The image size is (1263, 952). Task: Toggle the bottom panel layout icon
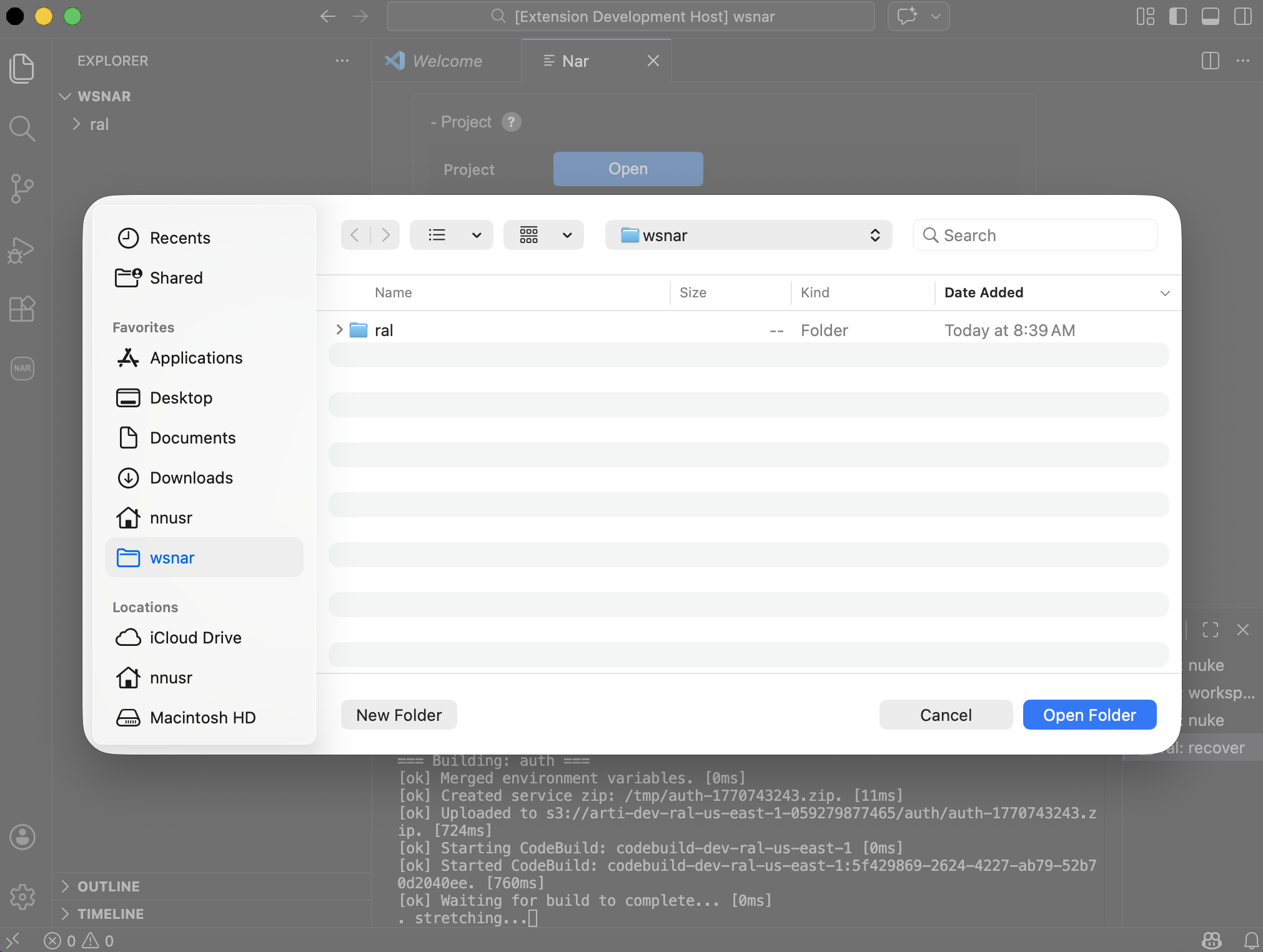(x=1210, y=16)
